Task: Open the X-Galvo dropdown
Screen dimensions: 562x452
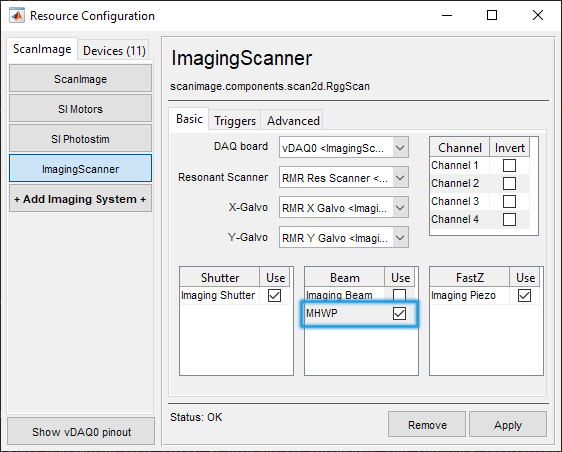Action: (344, 208)
